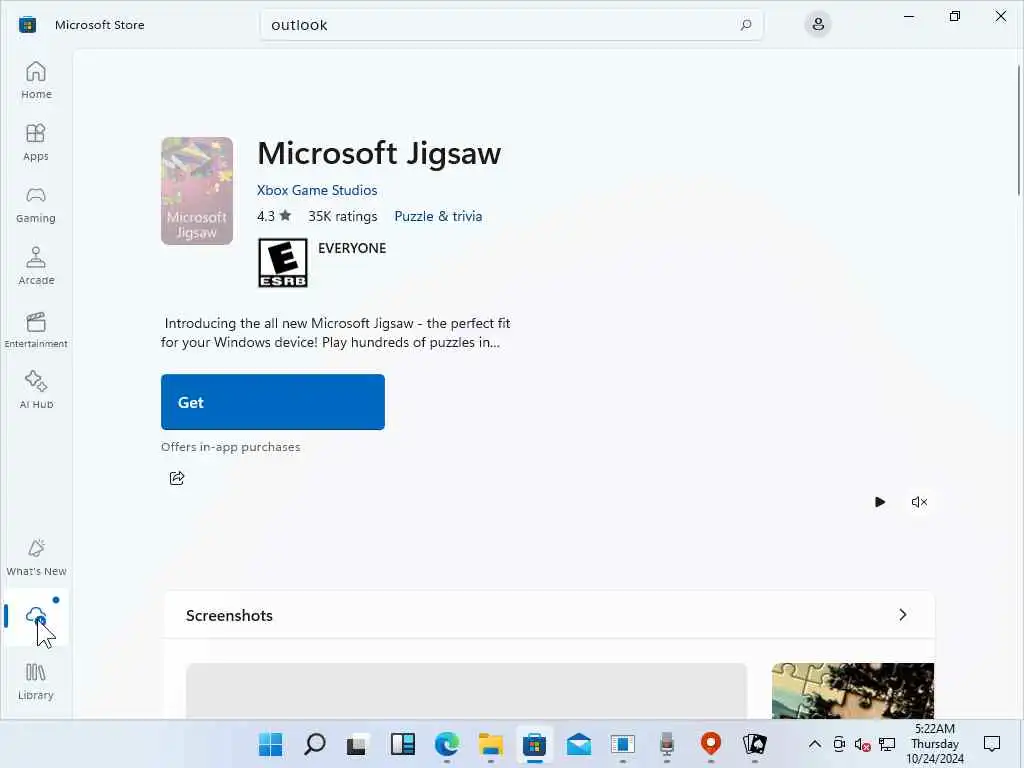
Task: Launch Microsoft Edge from taskbar
Action: tap(447, 744)
